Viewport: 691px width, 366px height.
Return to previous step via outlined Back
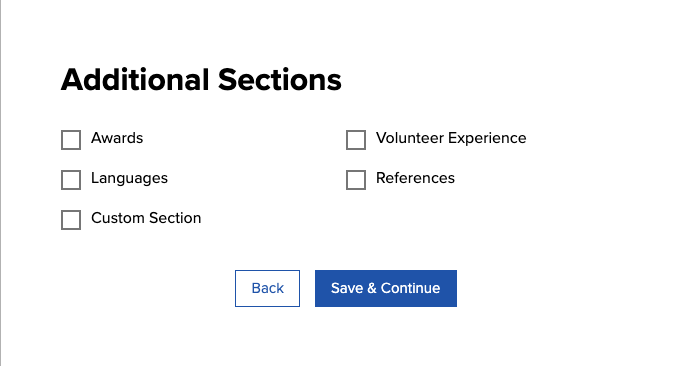[267, 288]
